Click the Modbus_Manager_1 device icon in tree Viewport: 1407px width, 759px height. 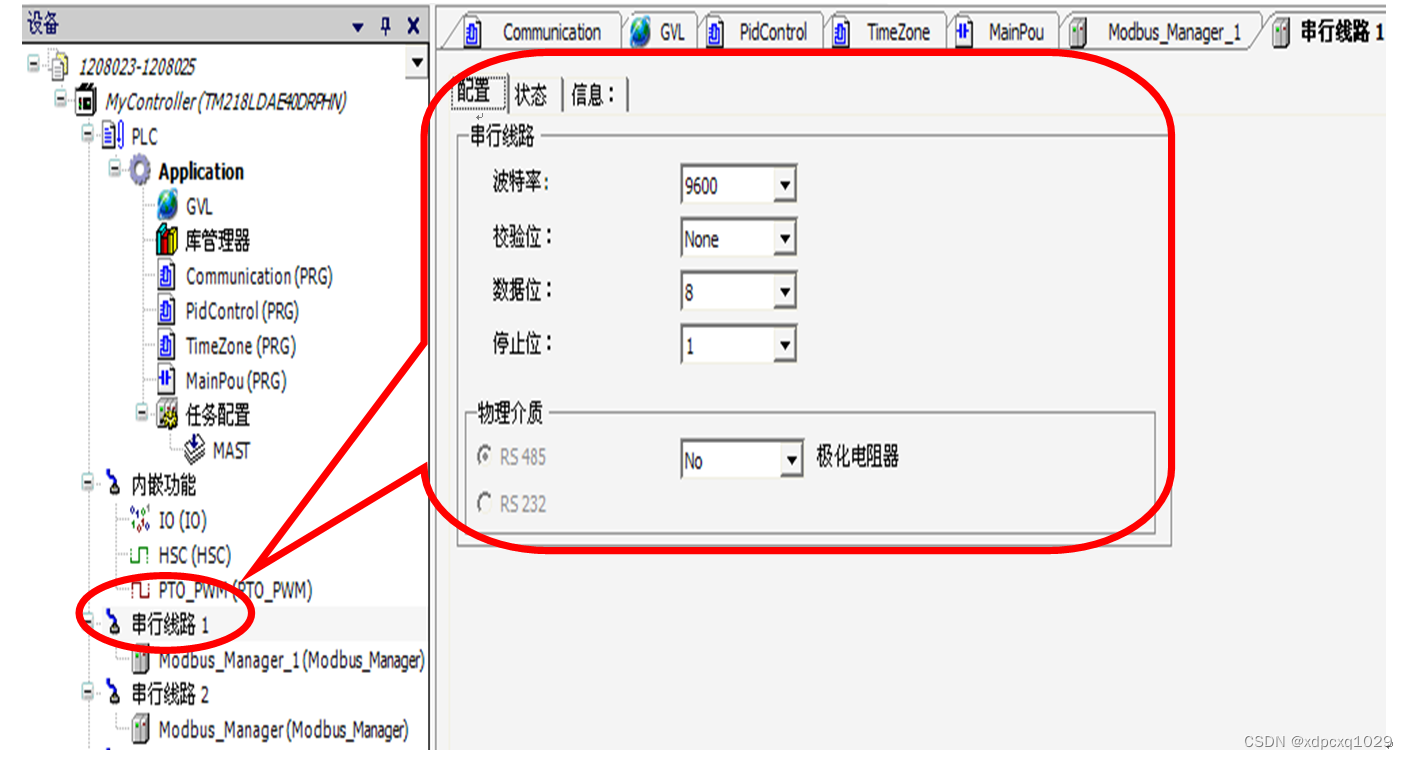[x=141, y=660]
